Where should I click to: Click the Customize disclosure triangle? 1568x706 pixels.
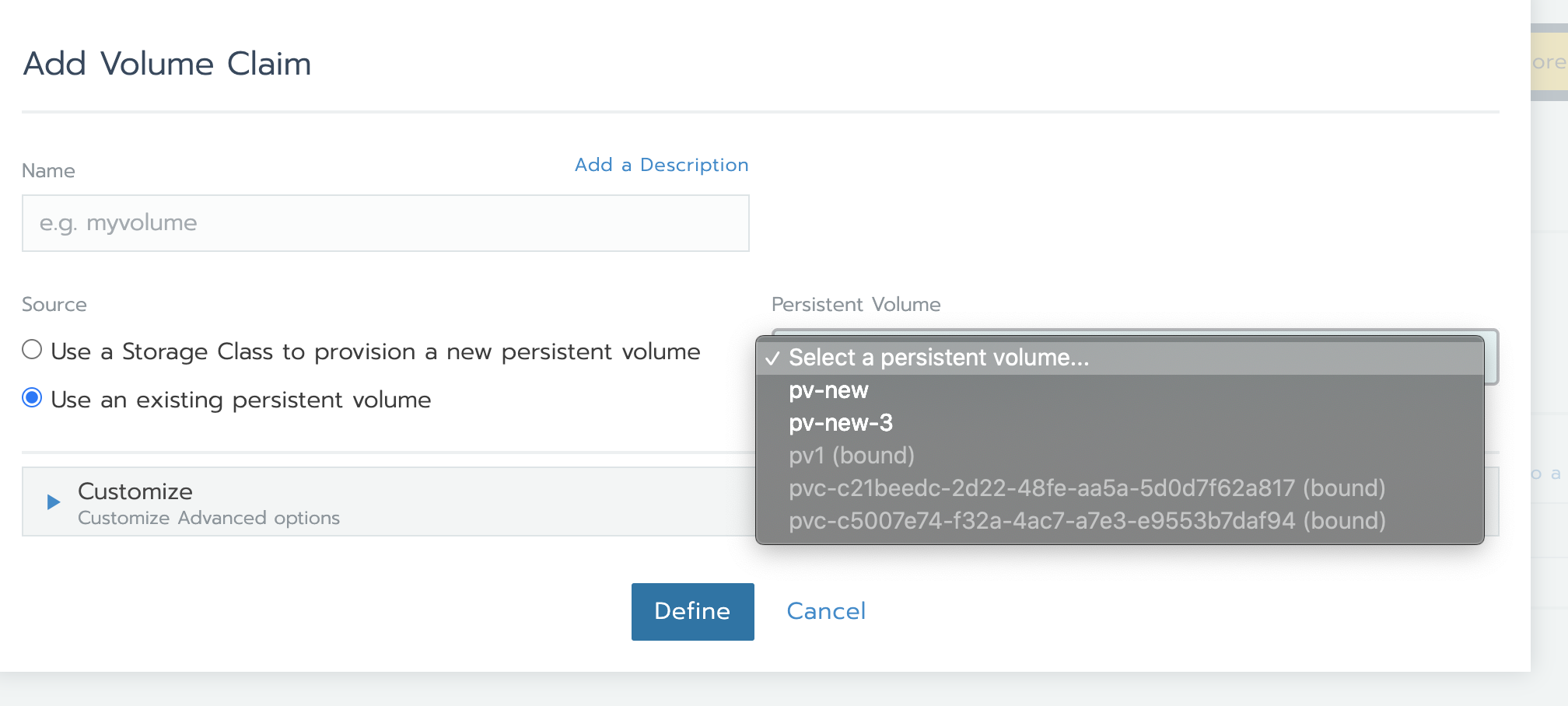coord(53,502)
